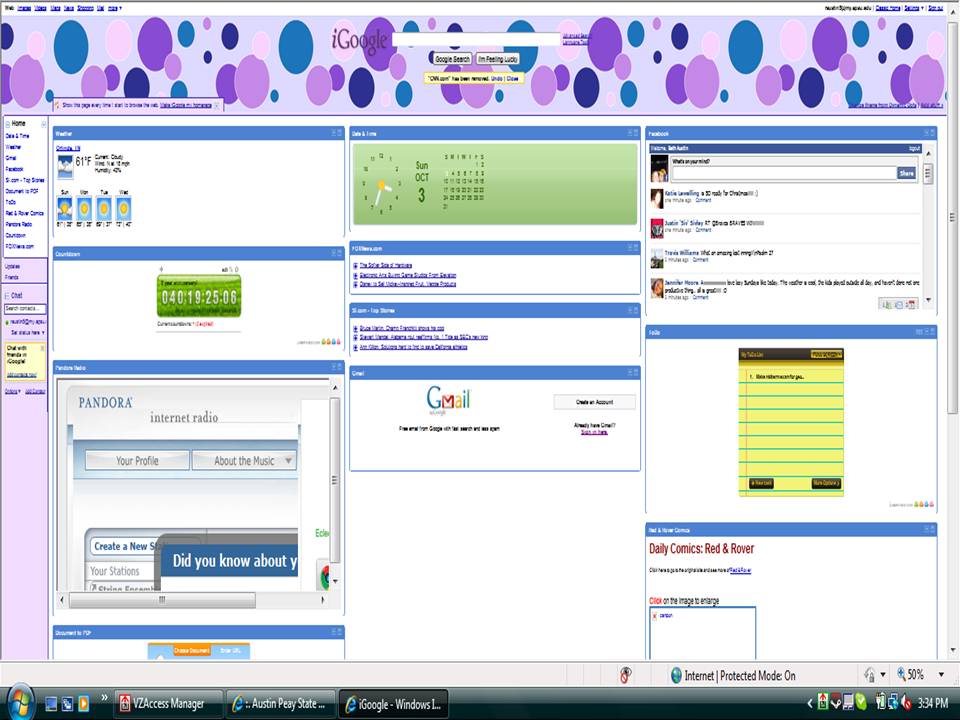Click Monday forecast sun icon
Image resolution: width=960 pixels, height=720 pixels.
[84, 209]
